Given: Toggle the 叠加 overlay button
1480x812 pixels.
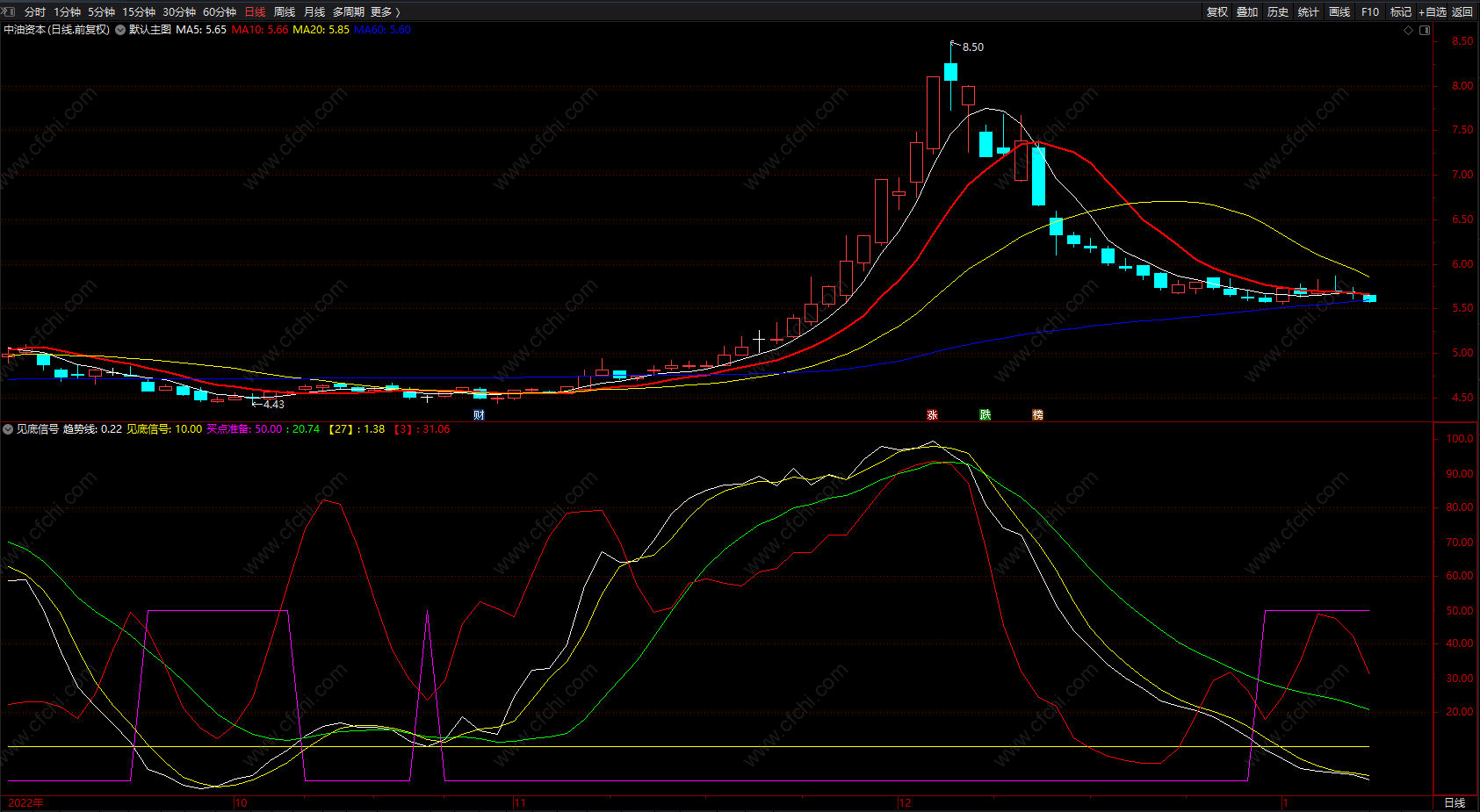Looking at the screenshot, I should pos(1247,12).
